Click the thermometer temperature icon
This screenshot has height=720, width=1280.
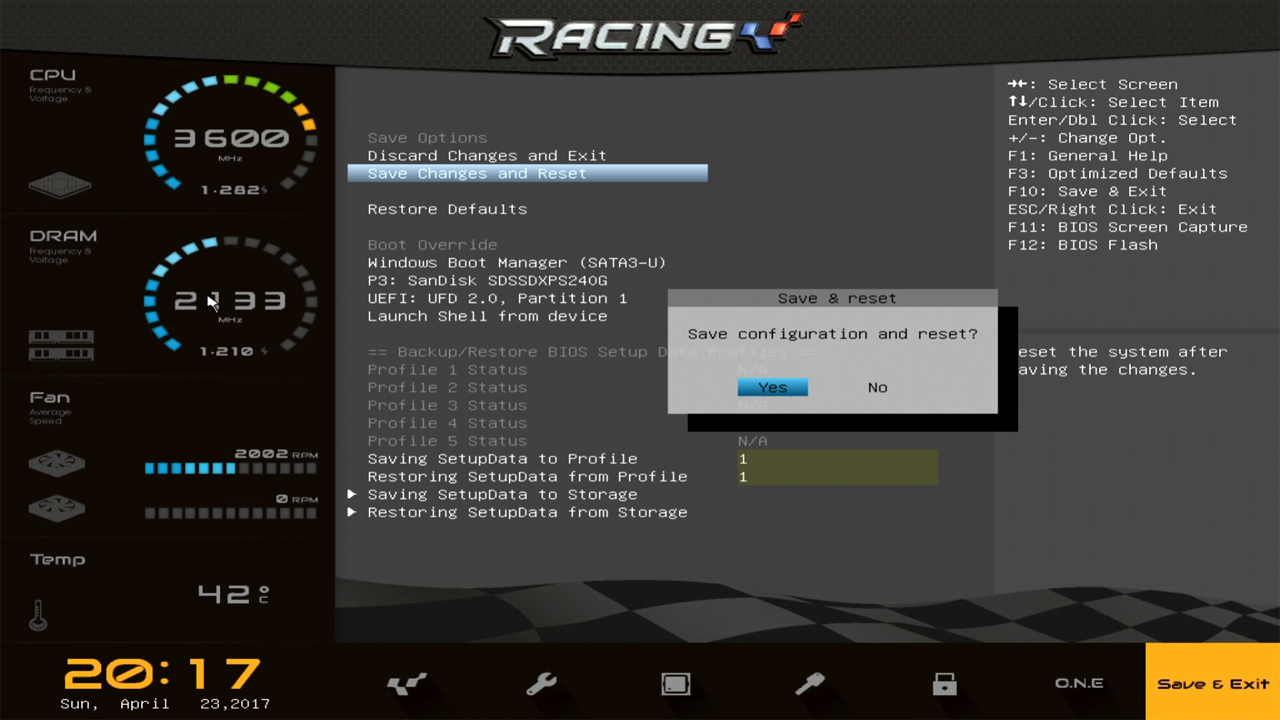38,615
